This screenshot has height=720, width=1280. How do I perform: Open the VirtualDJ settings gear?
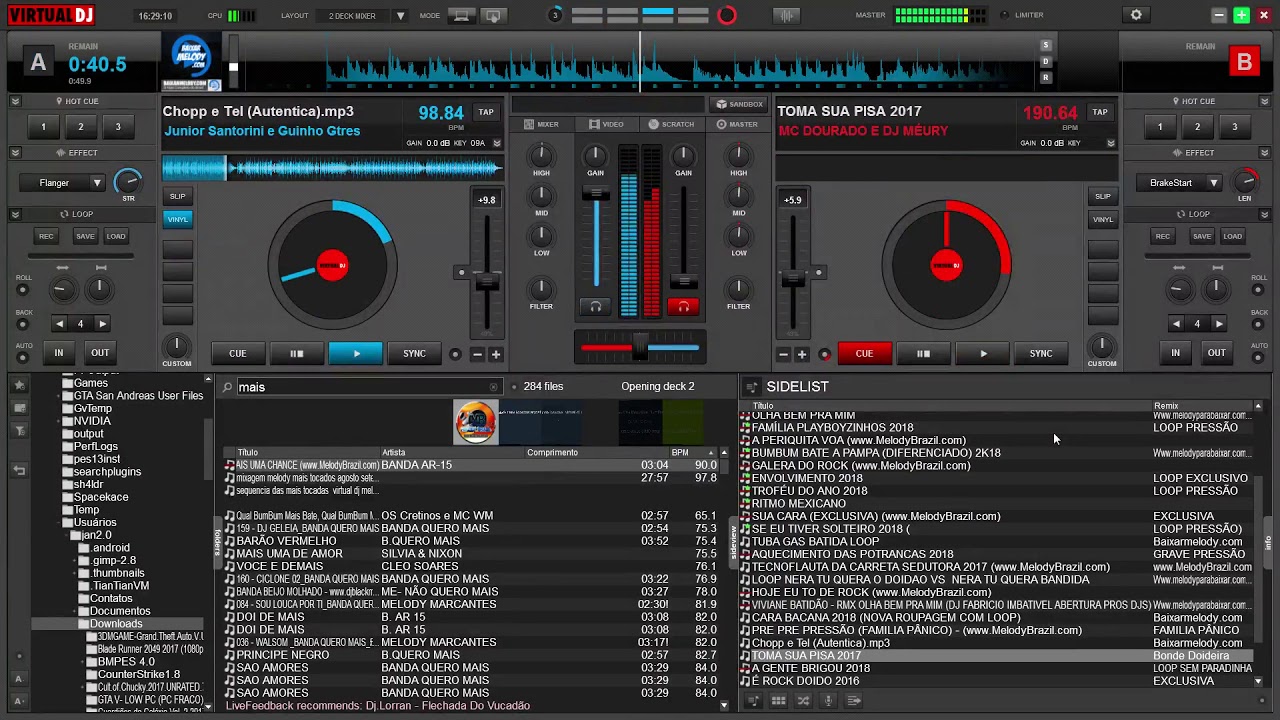click(x=1136, y=15)
